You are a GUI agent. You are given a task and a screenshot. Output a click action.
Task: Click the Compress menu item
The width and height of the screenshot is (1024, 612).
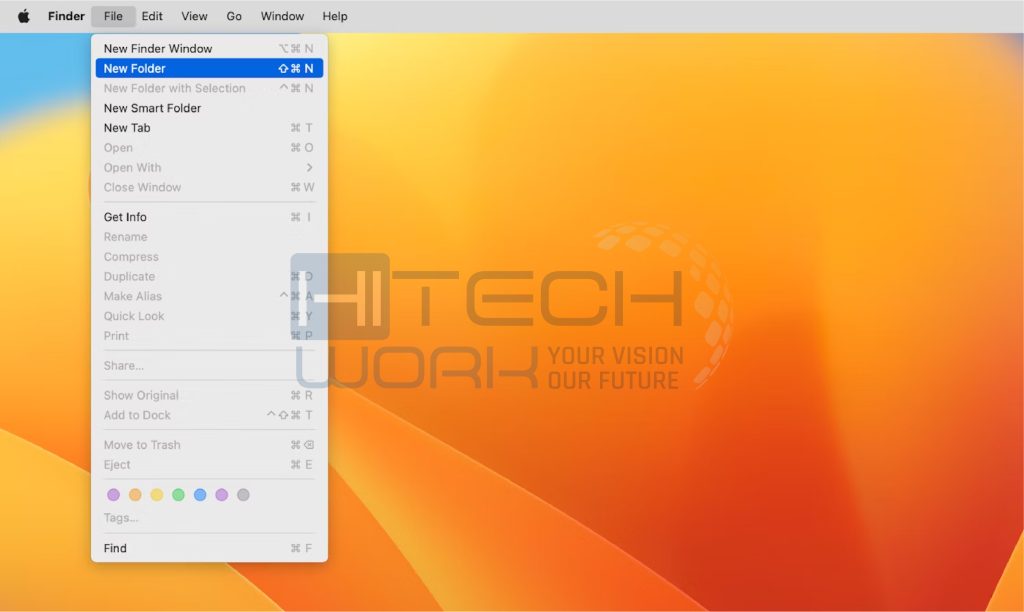pos(209,257)
